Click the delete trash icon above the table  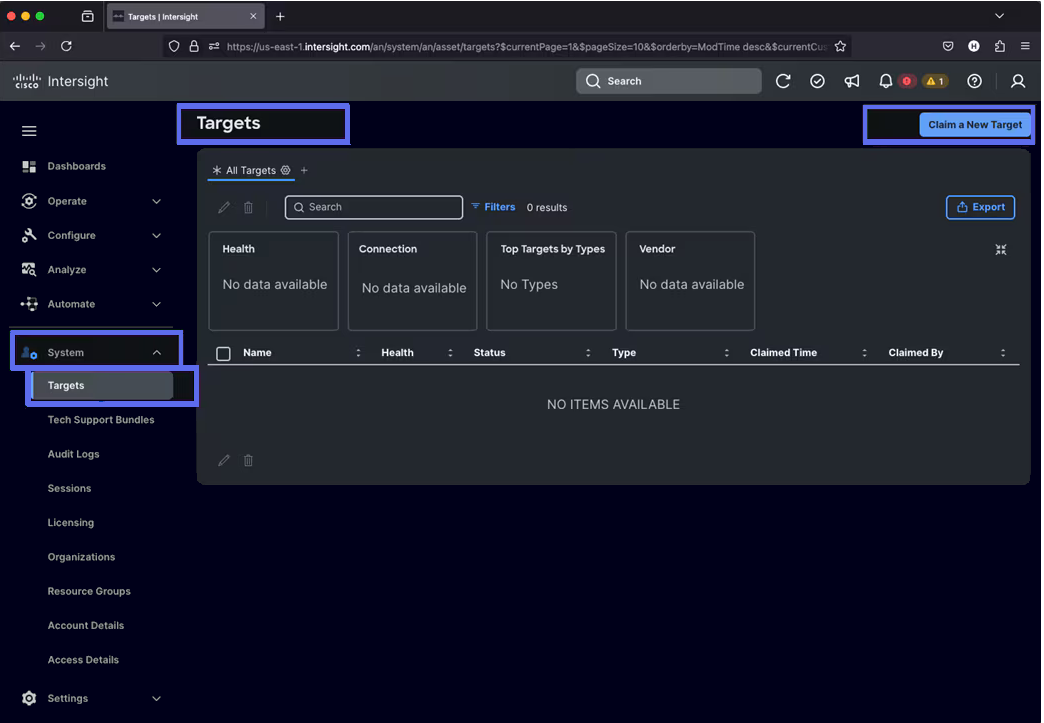[x=248, y=207]
